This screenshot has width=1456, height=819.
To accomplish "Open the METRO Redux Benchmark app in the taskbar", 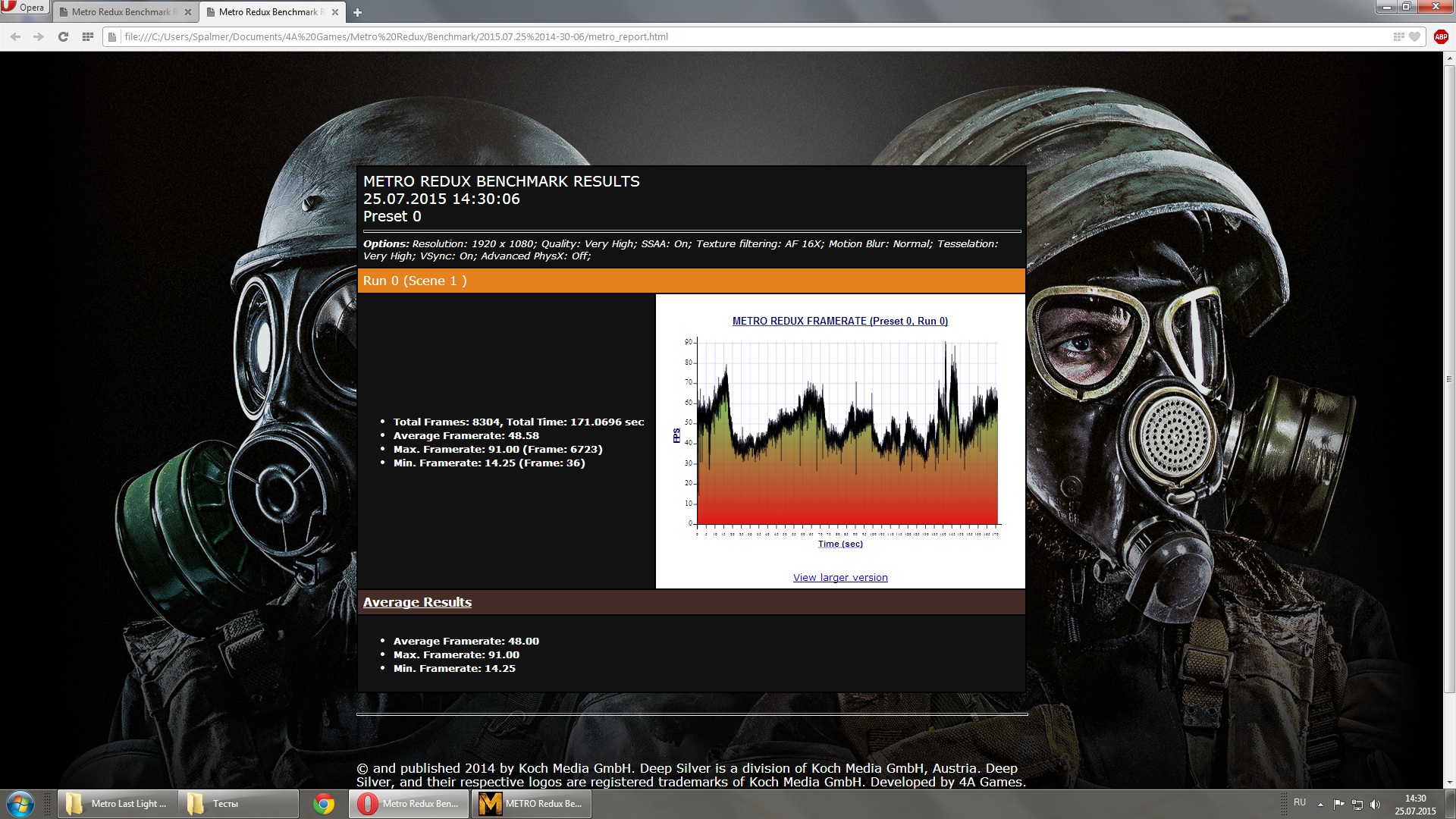I will coord(532,804).
